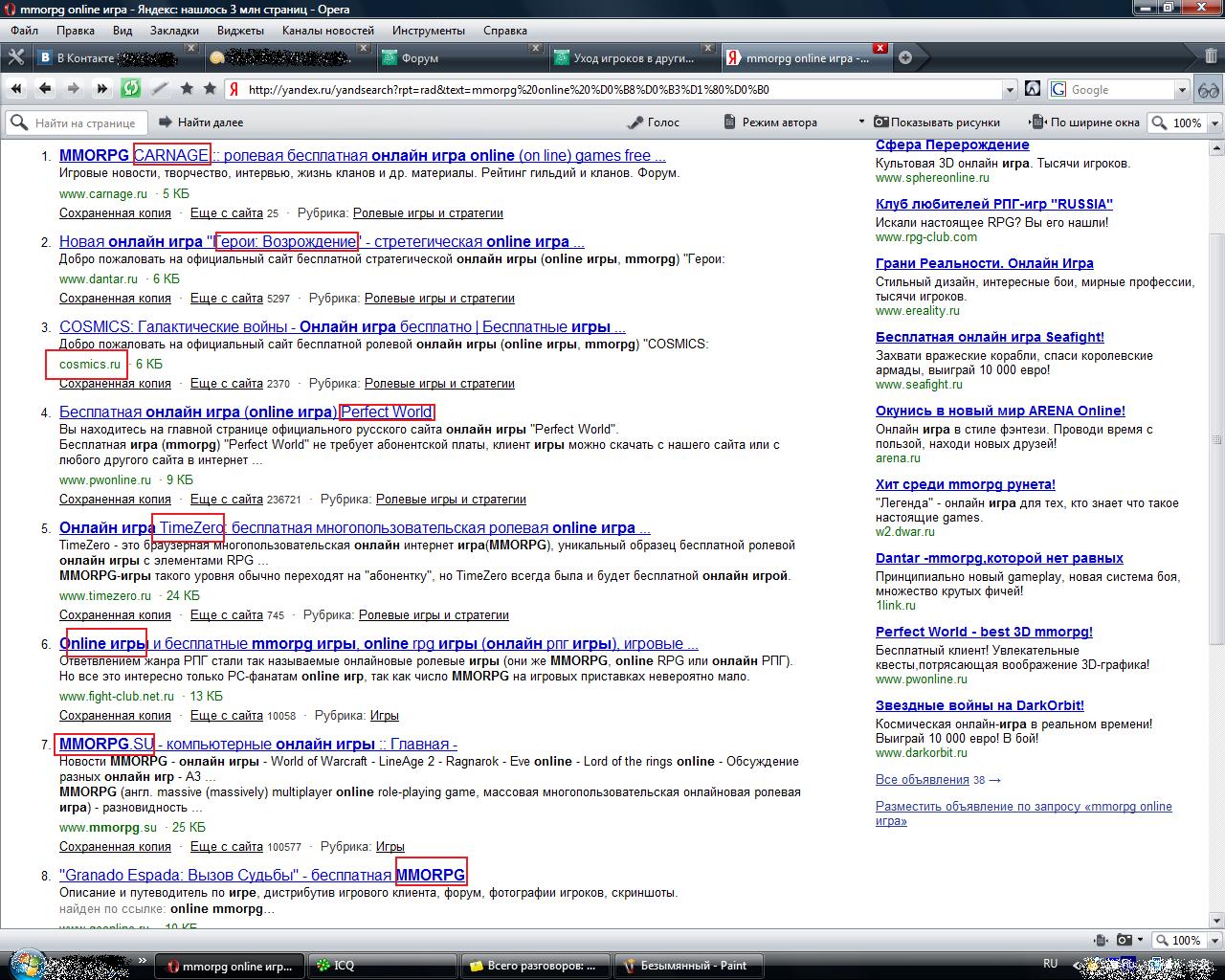Click the green Reload page icon
The height and width of the screenshot is (980, 1225).
coord(130,89)
